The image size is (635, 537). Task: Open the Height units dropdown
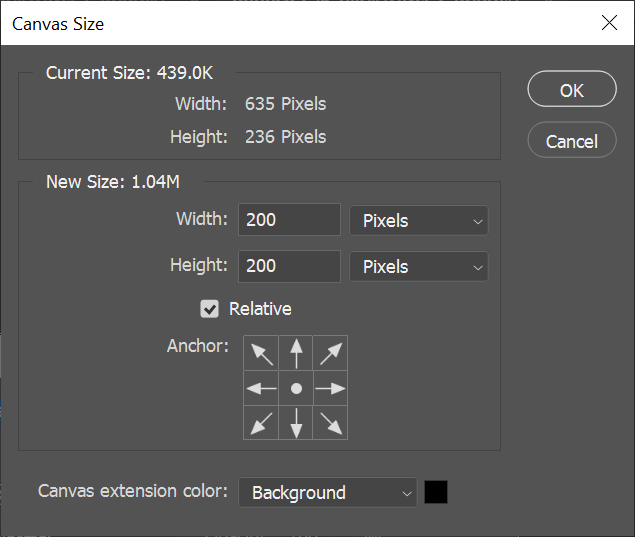(418, 267)
